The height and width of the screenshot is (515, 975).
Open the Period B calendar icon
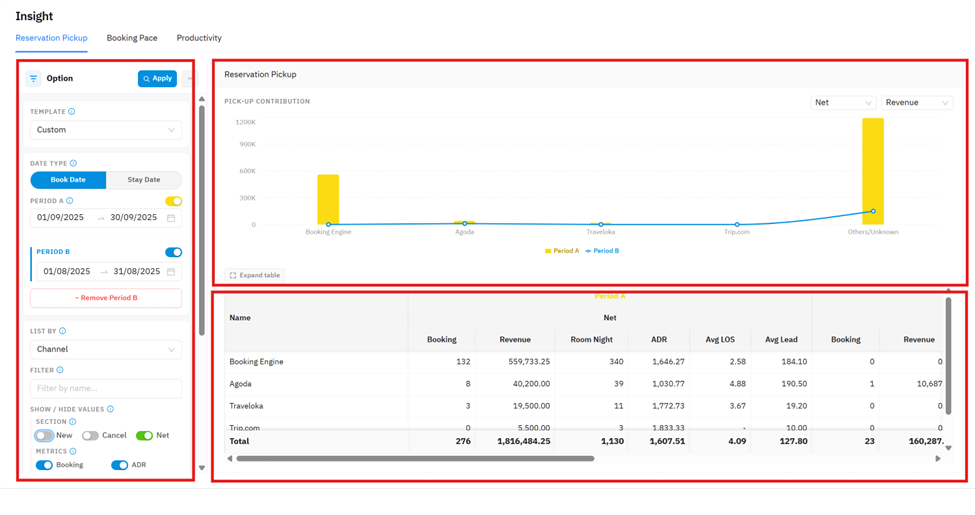tap(171, 272)
